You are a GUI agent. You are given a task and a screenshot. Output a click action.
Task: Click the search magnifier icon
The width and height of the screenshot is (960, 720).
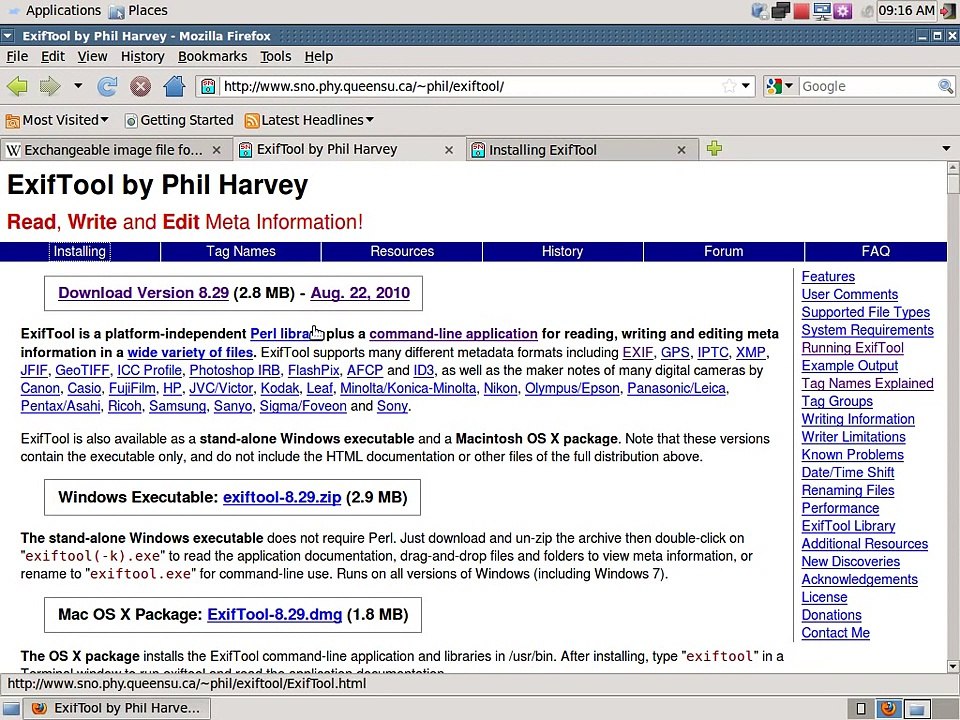pos(945,86)
